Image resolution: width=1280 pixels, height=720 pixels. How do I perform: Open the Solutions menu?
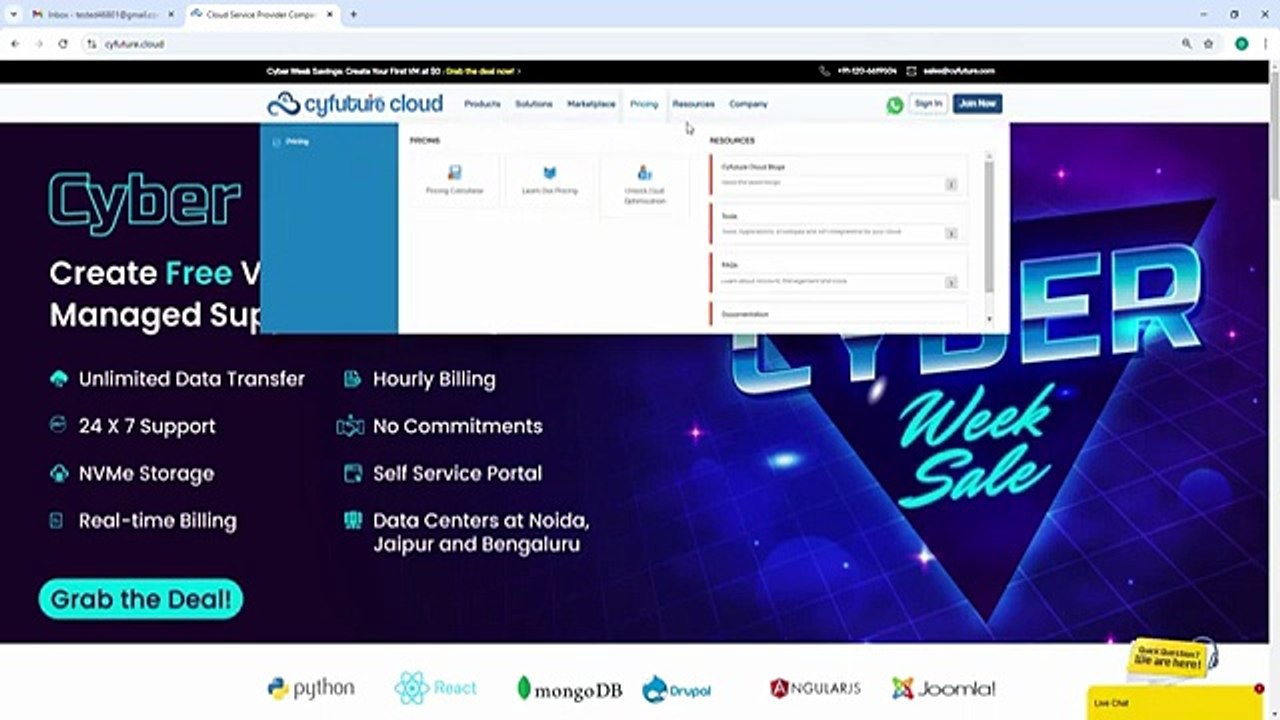533,104
